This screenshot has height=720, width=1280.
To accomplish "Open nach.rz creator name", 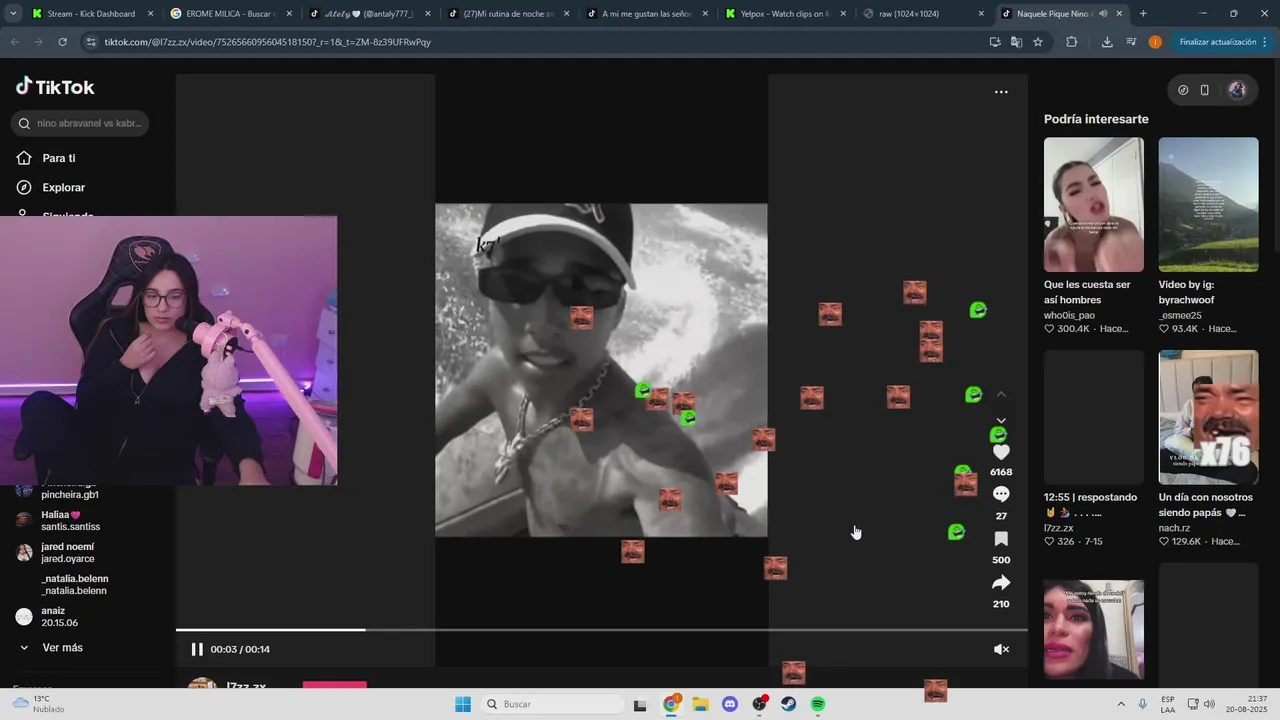I will tap(1174, 528).
